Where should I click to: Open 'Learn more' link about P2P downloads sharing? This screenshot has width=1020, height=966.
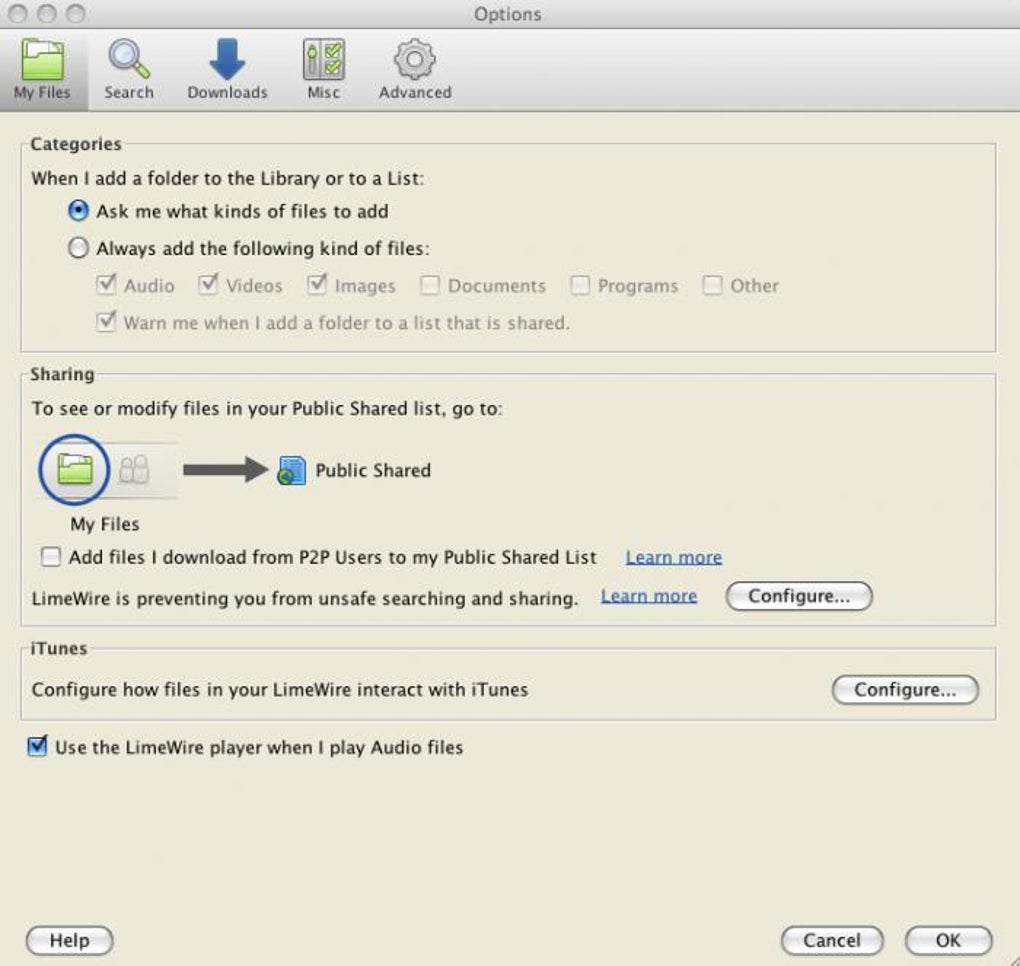[x=674, y=557]
